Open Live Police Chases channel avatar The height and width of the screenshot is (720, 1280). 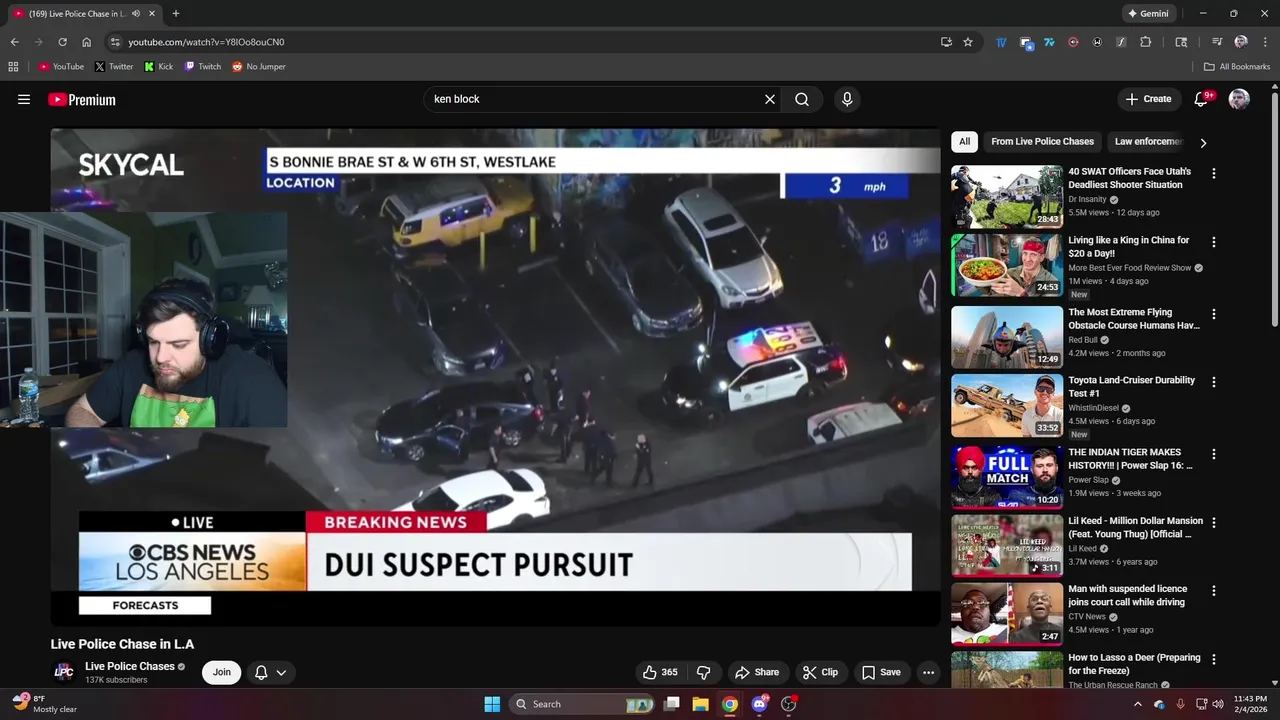(x=63, y=672)
